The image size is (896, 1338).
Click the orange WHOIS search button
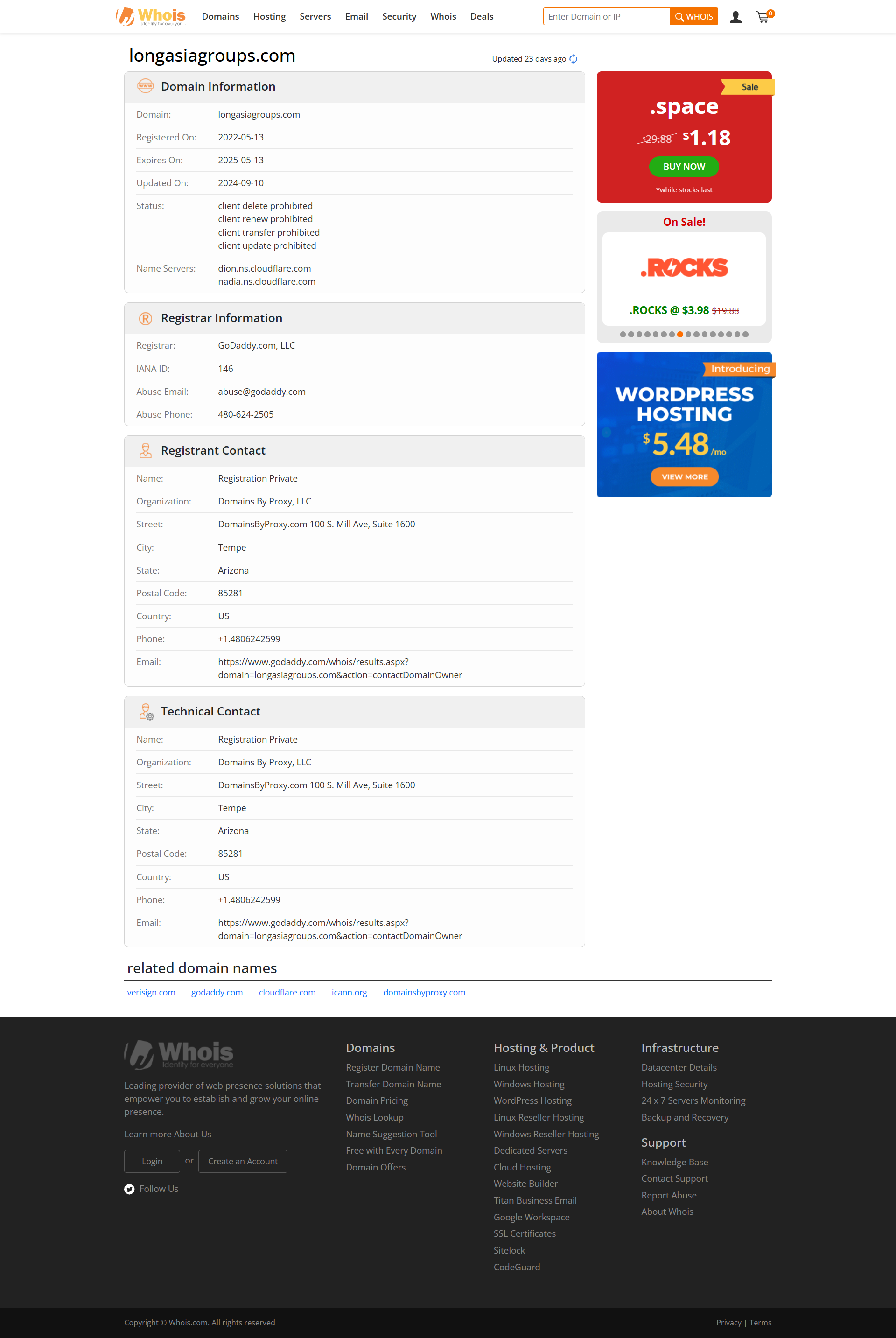point(694,17)
